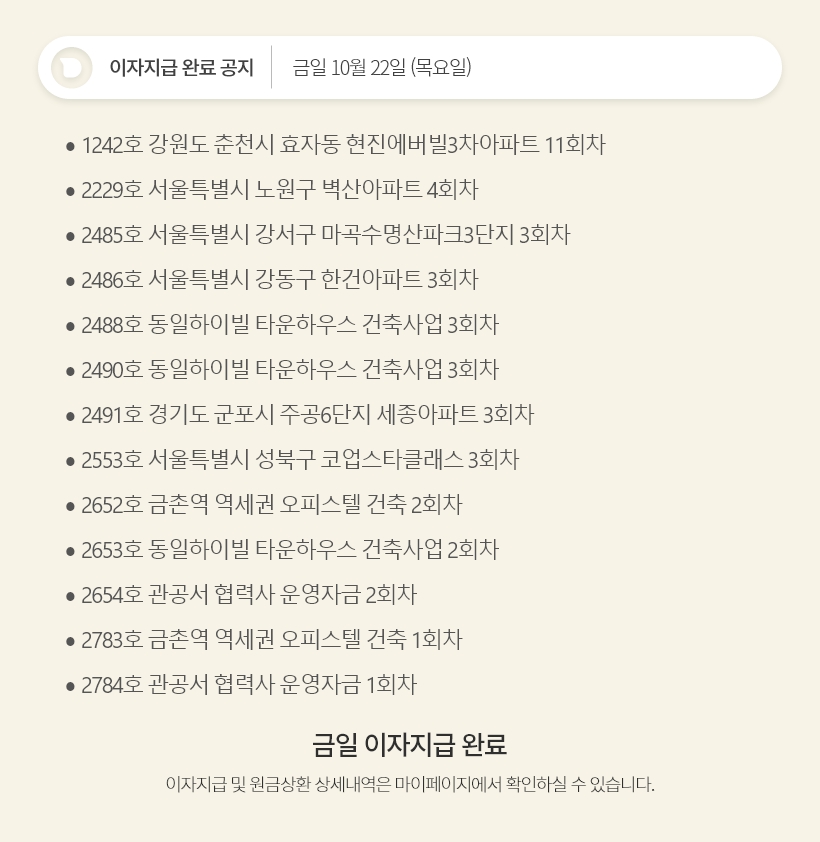Screen dimensions: 820x842
Task: Open the 2490호 동일하이빌 타운하우스 건축사업 item
Action: (x=290, y=370)
